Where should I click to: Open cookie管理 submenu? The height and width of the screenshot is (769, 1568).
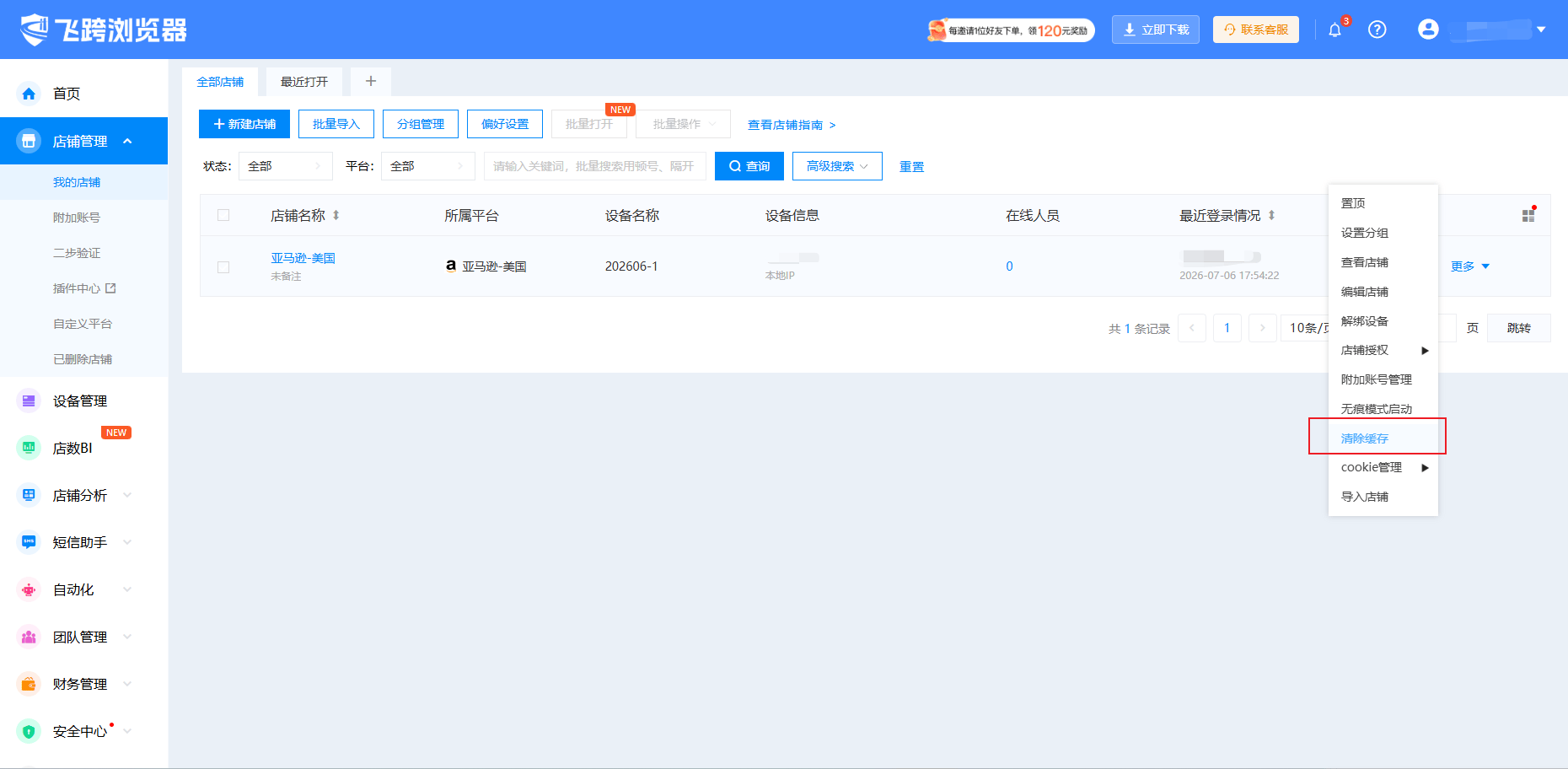click(1383, 467)
